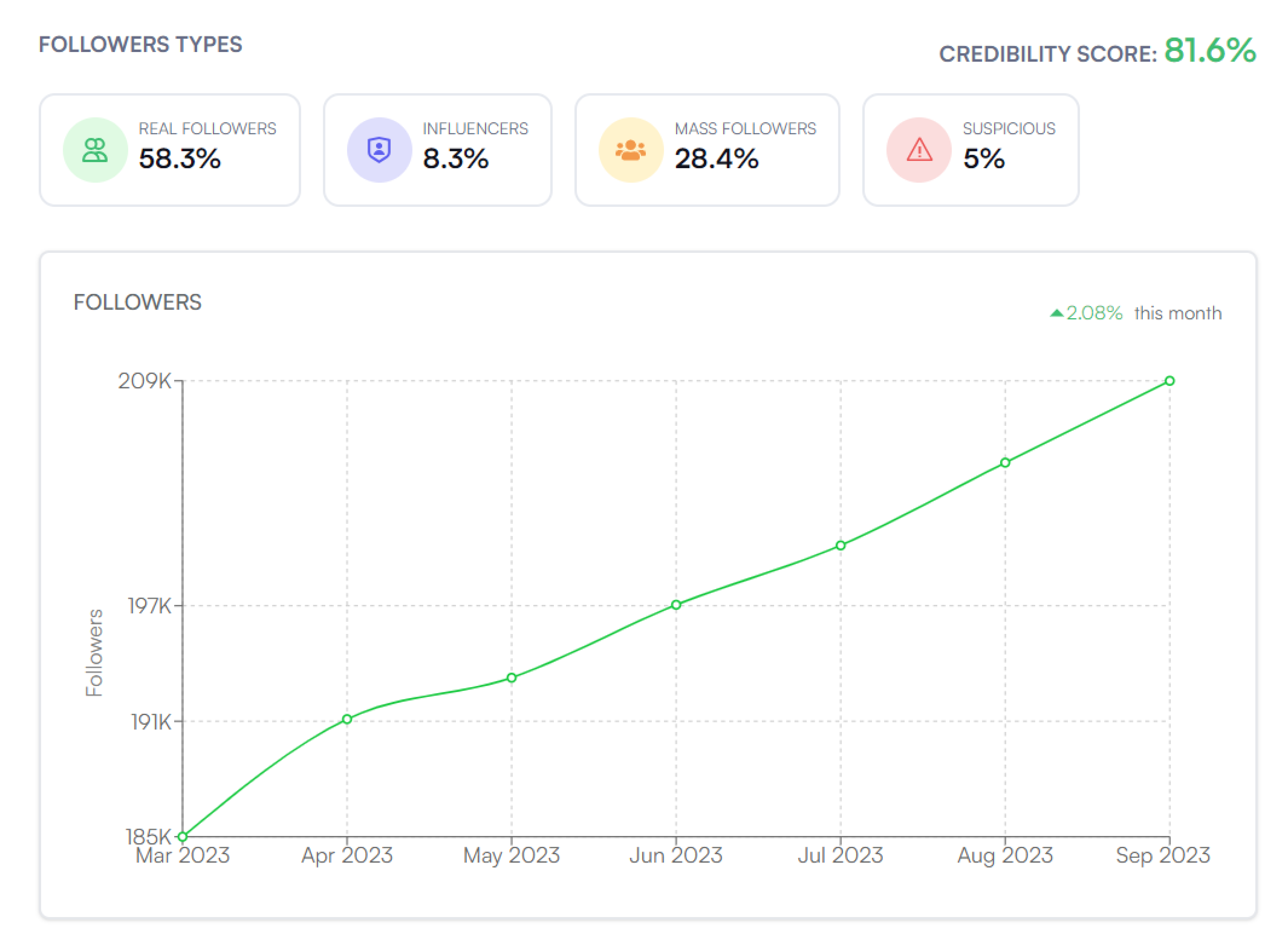This screenshot has width=1288, height=934.
Task: Open the Suspicious 5% card
Action: point(971,151)
